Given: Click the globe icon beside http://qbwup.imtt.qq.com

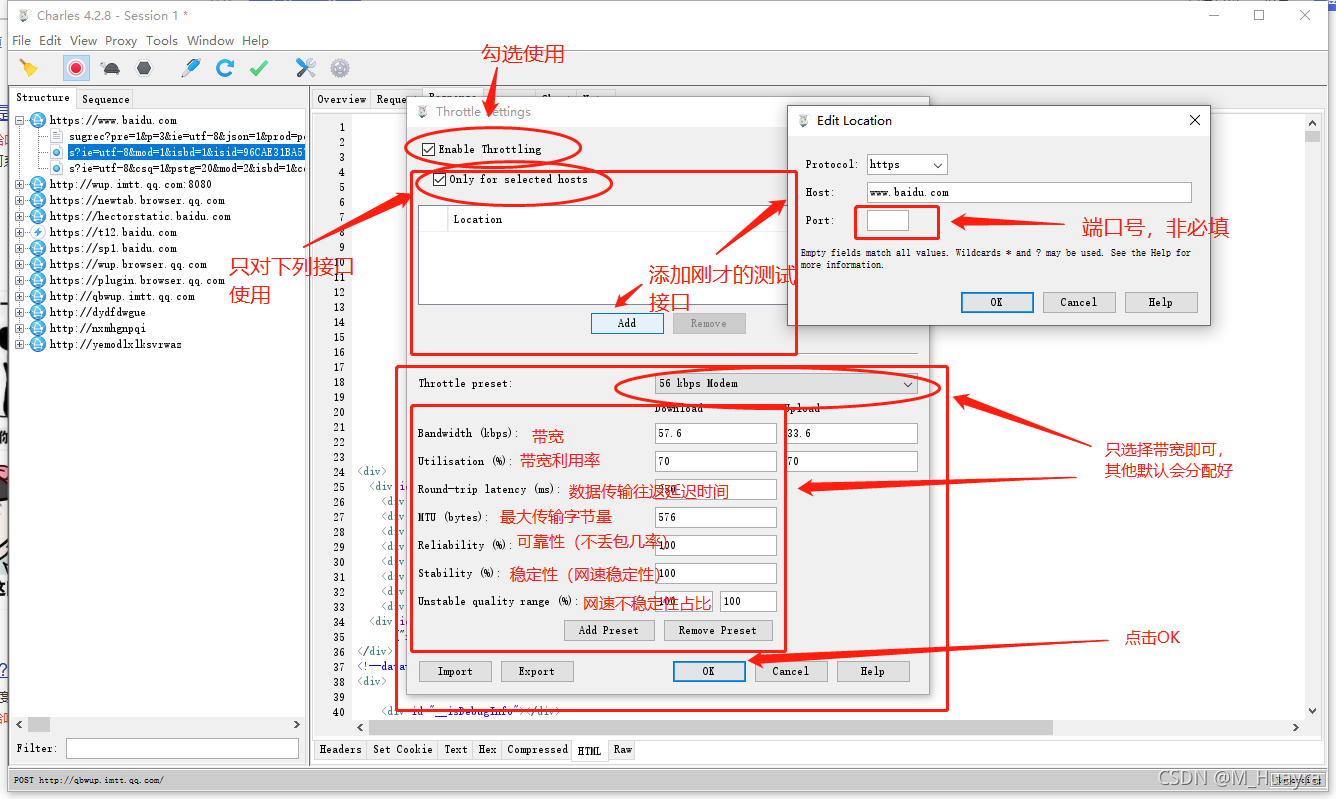Looking at the screenshot, I should (x=38, y=296).
